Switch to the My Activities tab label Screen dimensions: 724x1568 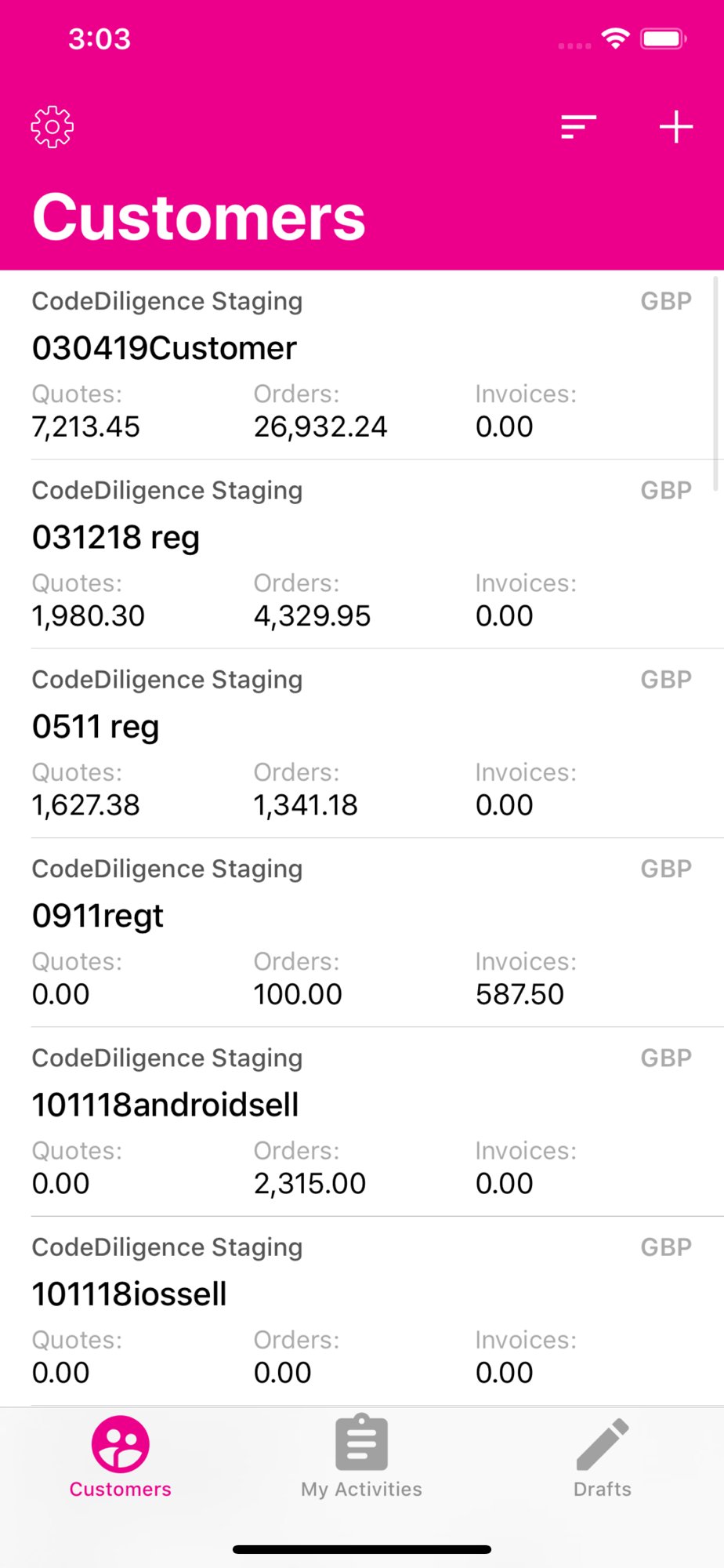pyautogui.click(x=361, y=1489)
